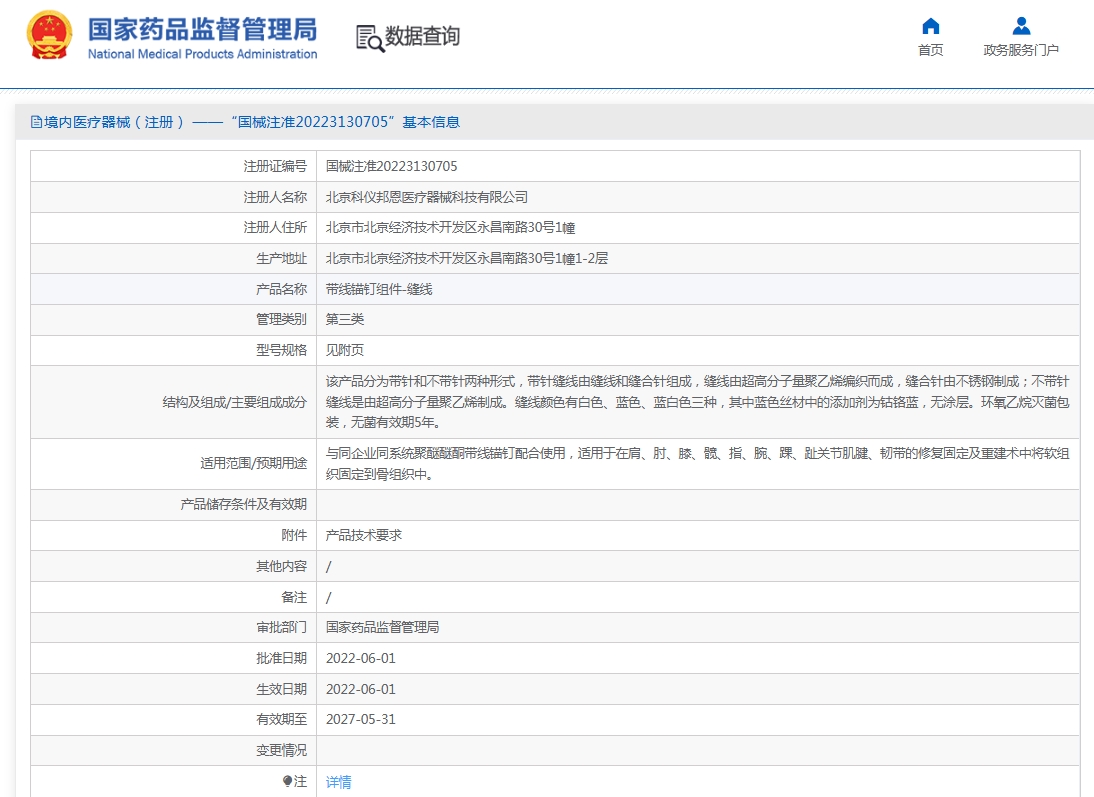Click the 产品储存条件及有效期 label
Image resolution: width=1094 pixels, height=797 pixels.
(243, 504)
